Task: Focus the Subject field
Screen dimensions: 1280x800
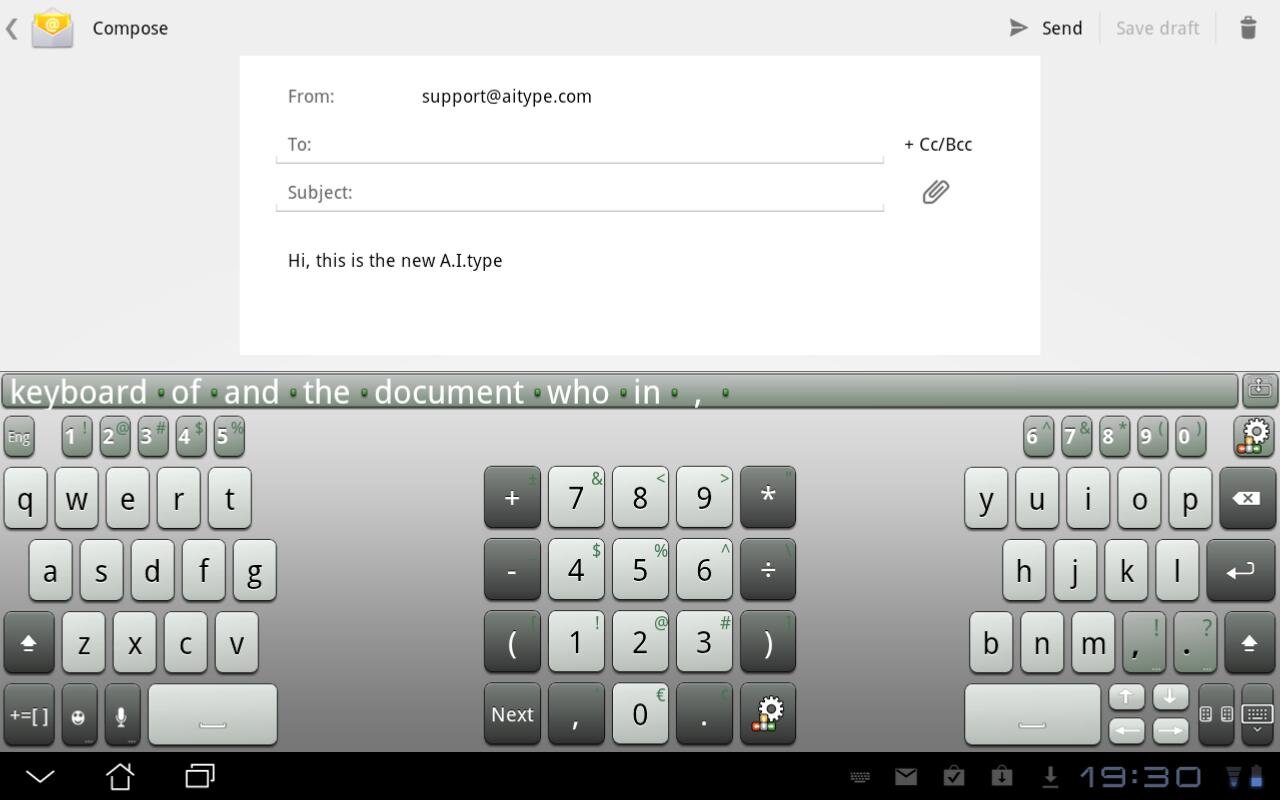Action: pyautogui.click(x=580, y=192)
